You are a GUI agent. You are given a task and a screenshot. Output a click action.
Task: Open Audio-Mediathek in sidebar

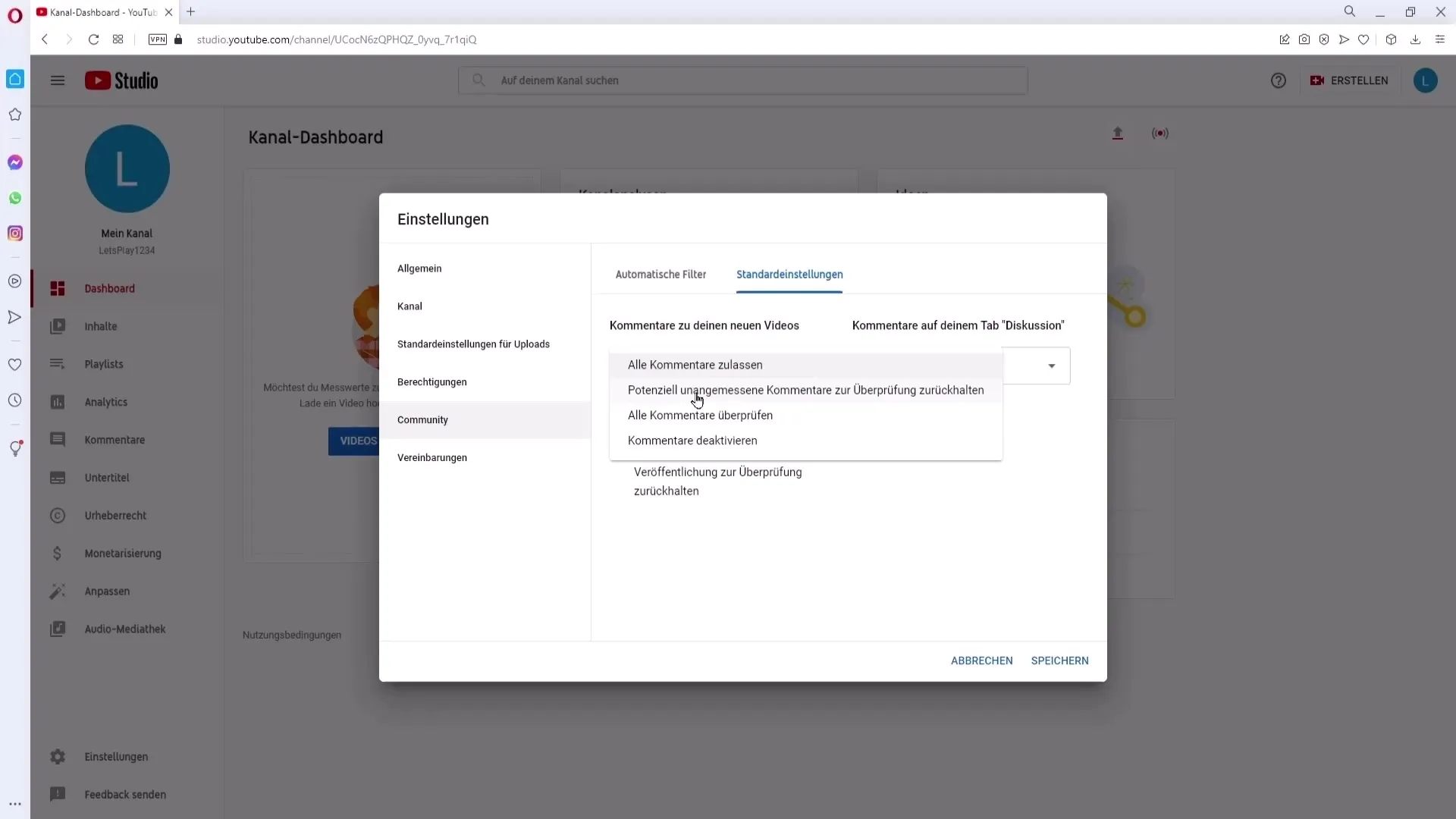[x=125, y=628]
